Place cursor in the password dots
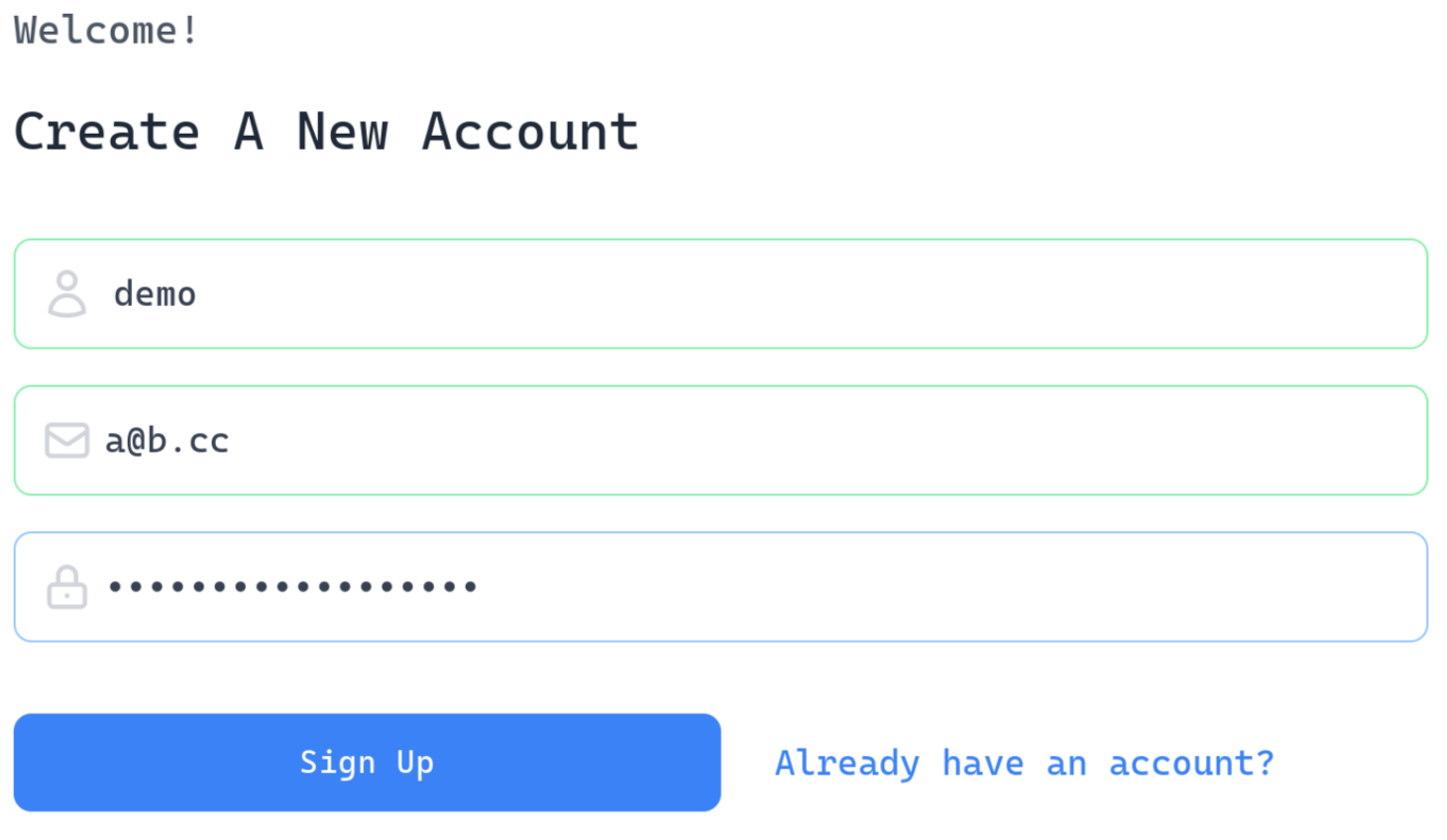The height and width of the screenshot is (840, 1447). pos(292,586)
